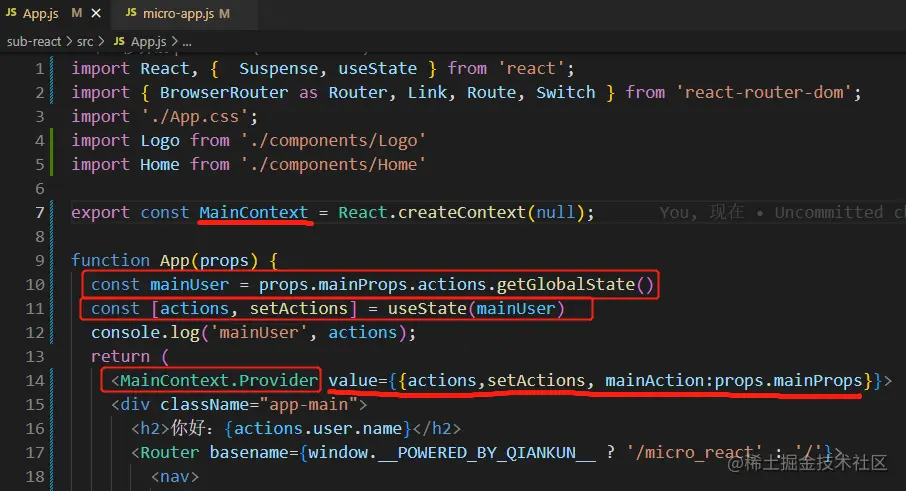Screen dimensions: 906x491
Task: Click the 'return' keyword on line 13
Action: point(120,356)
